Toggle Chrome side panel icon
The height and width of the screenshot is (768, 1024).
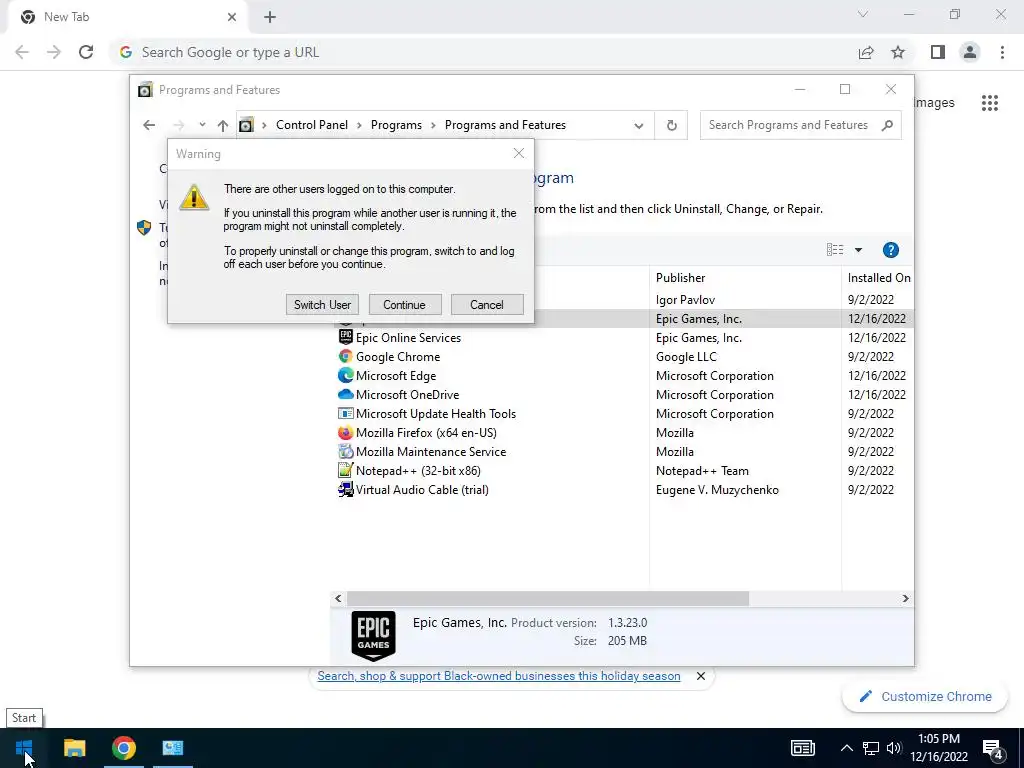click(938, 52)
